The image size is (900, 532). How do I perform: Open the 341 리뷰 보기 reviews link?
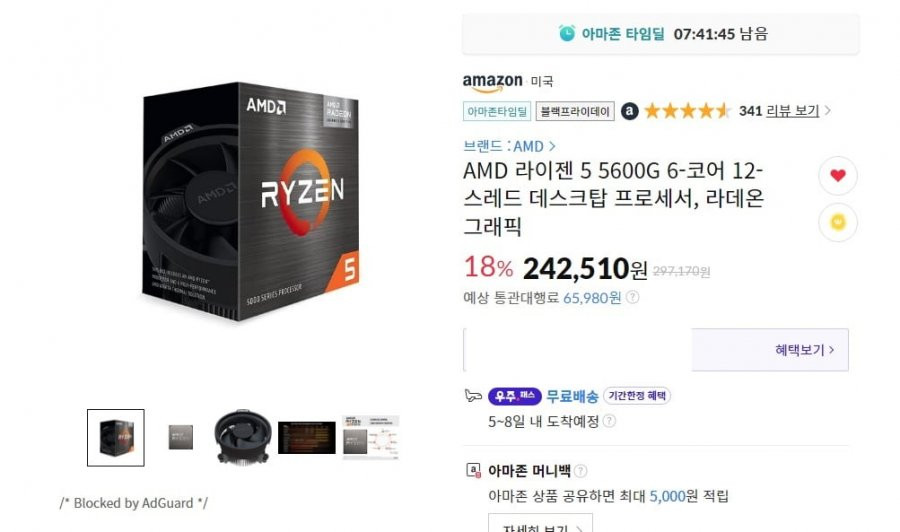pos(779,111)
